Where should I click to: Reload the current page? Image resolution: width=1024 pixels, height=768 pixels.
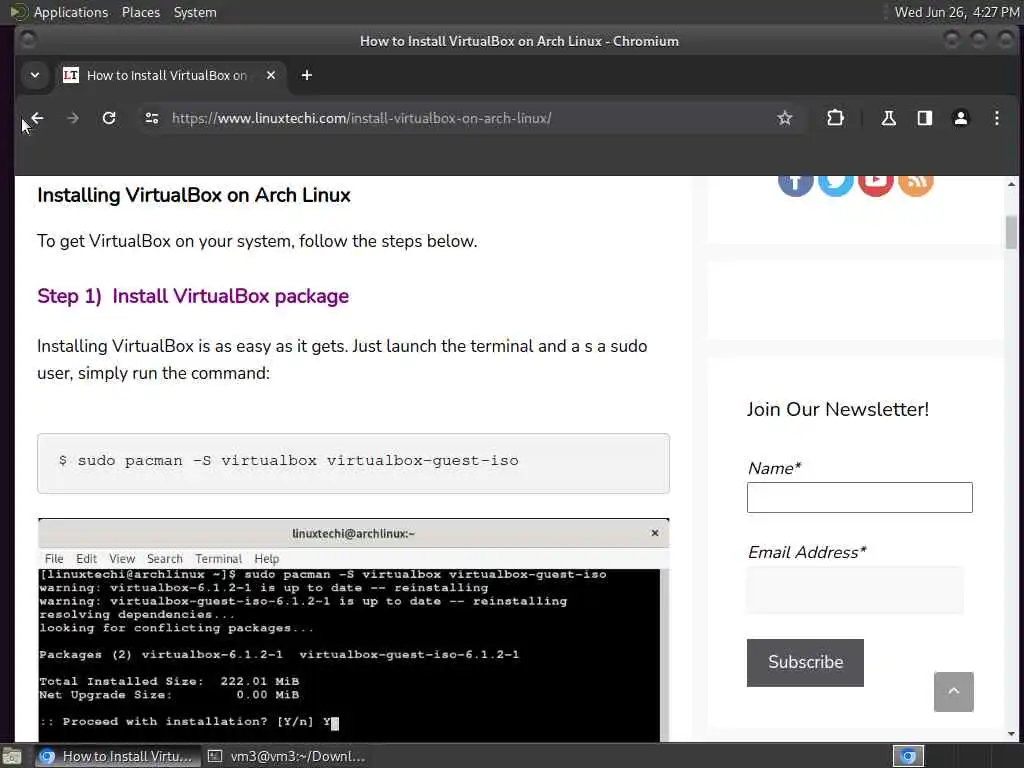pos(109,118)
